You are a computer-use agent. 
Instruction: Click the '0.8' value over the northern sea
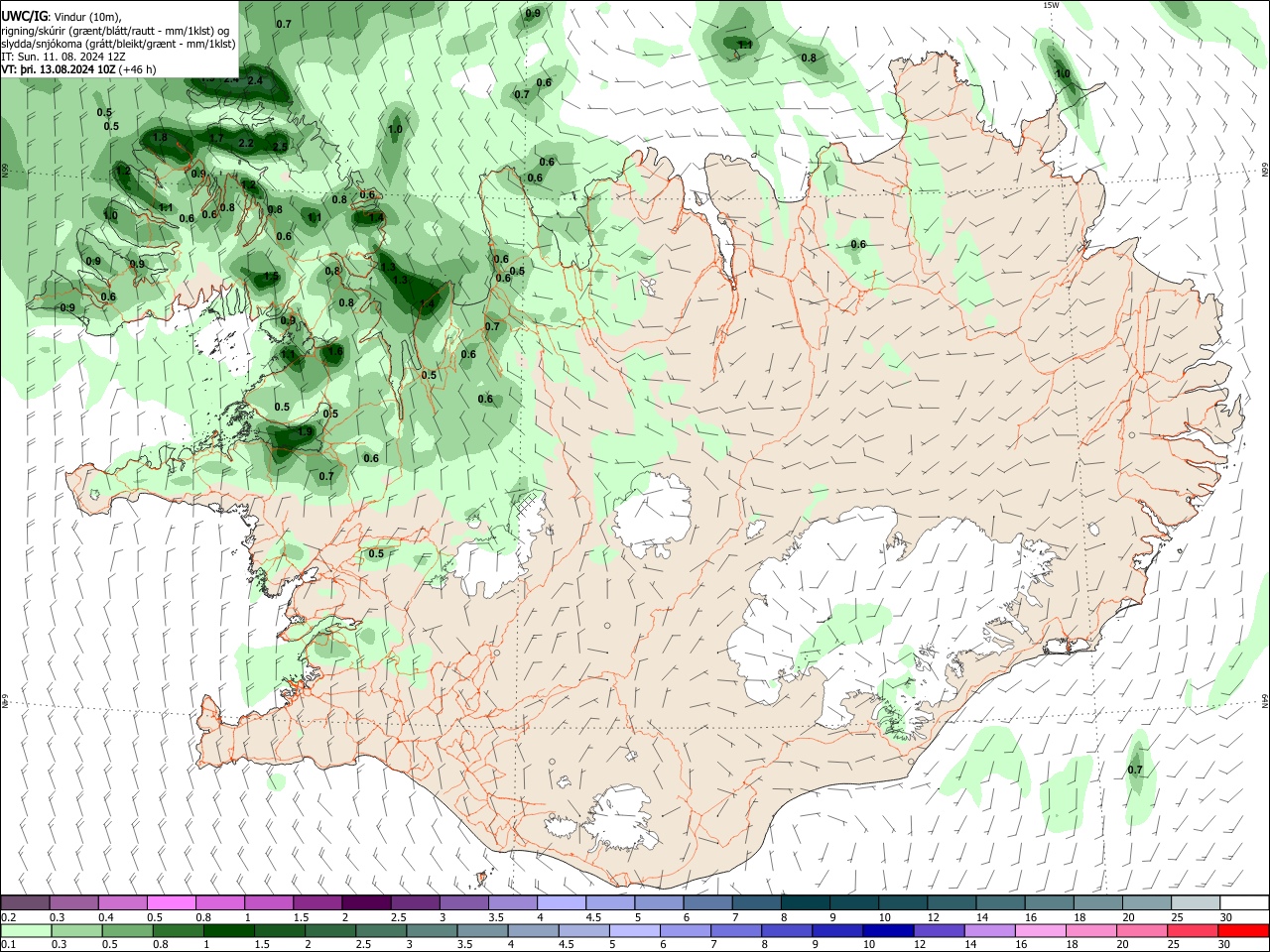point(809,58)
